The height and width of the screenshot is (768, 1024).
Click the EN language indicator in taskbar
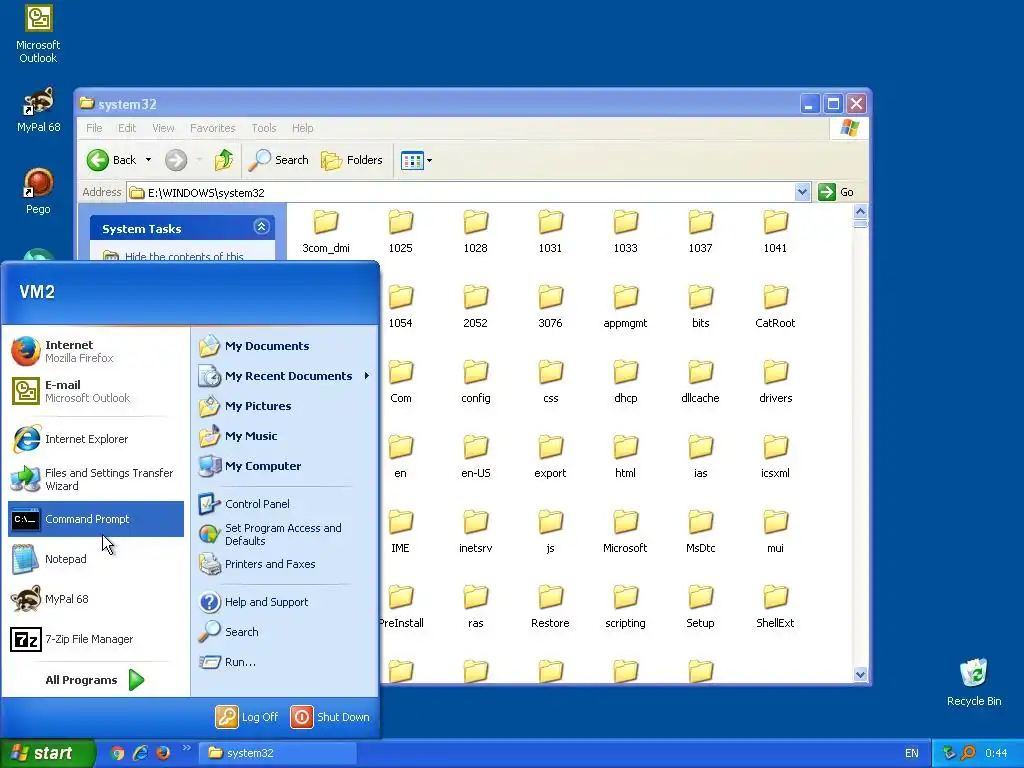[912, 753]
